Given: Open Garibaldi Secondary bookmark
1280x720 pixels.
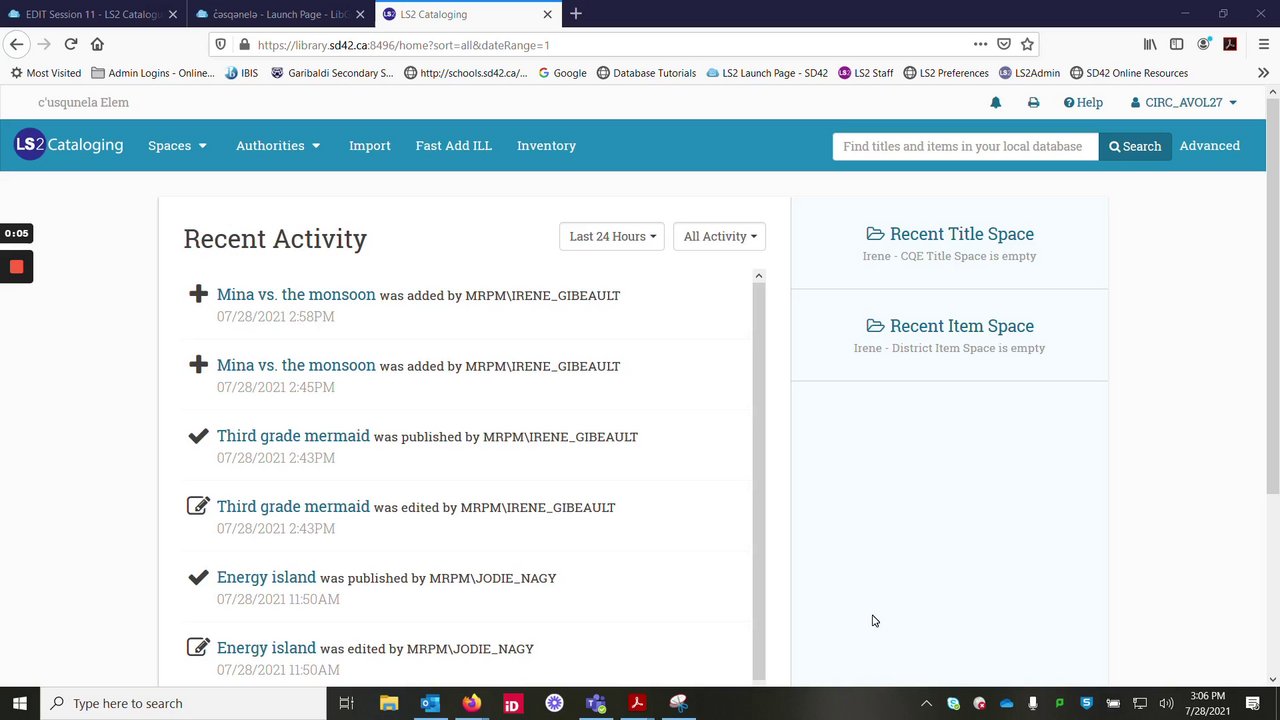Looking at the screenshot, I should coord(332,73).
